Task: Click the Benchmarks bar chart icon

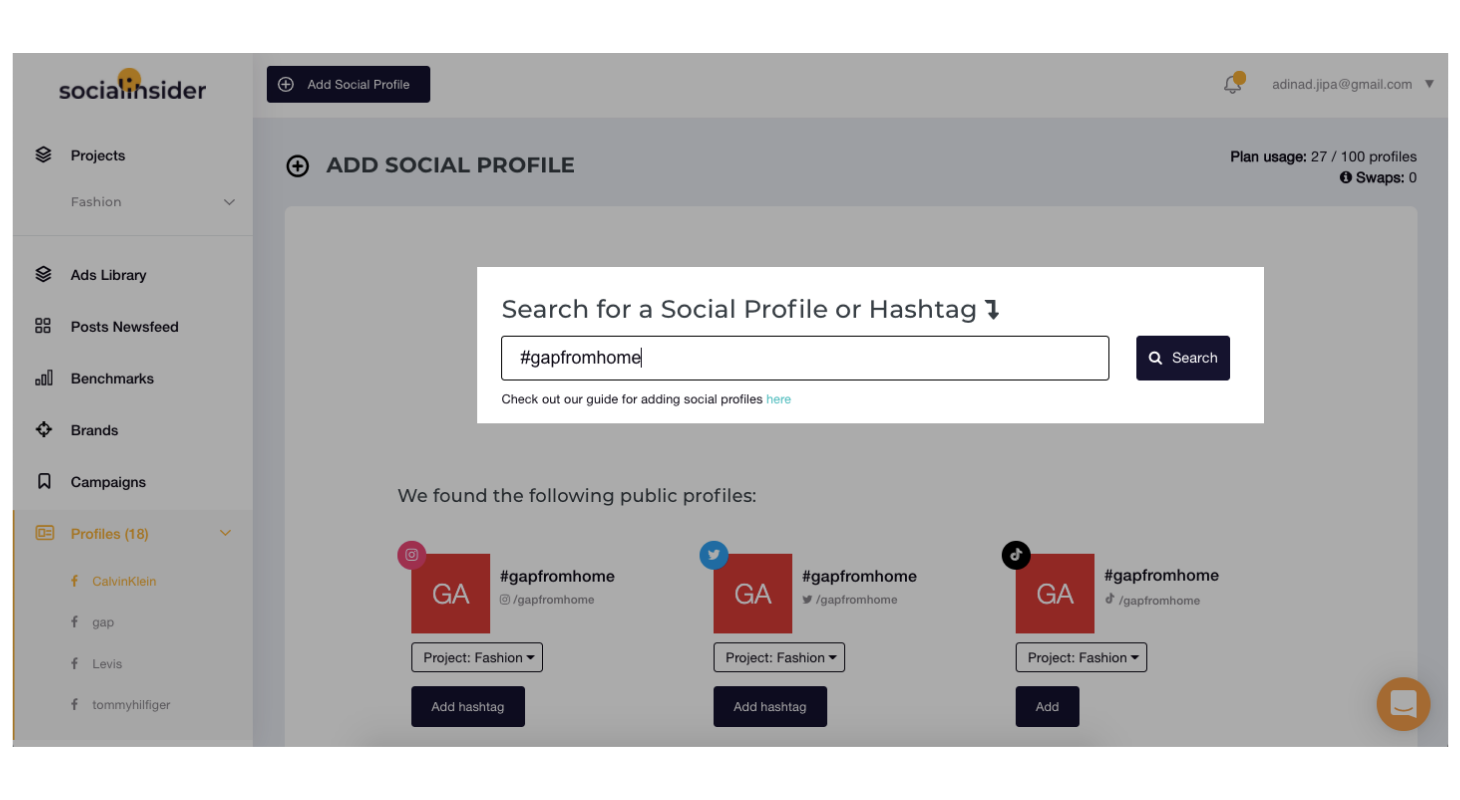Action: (x=43, y=378)
